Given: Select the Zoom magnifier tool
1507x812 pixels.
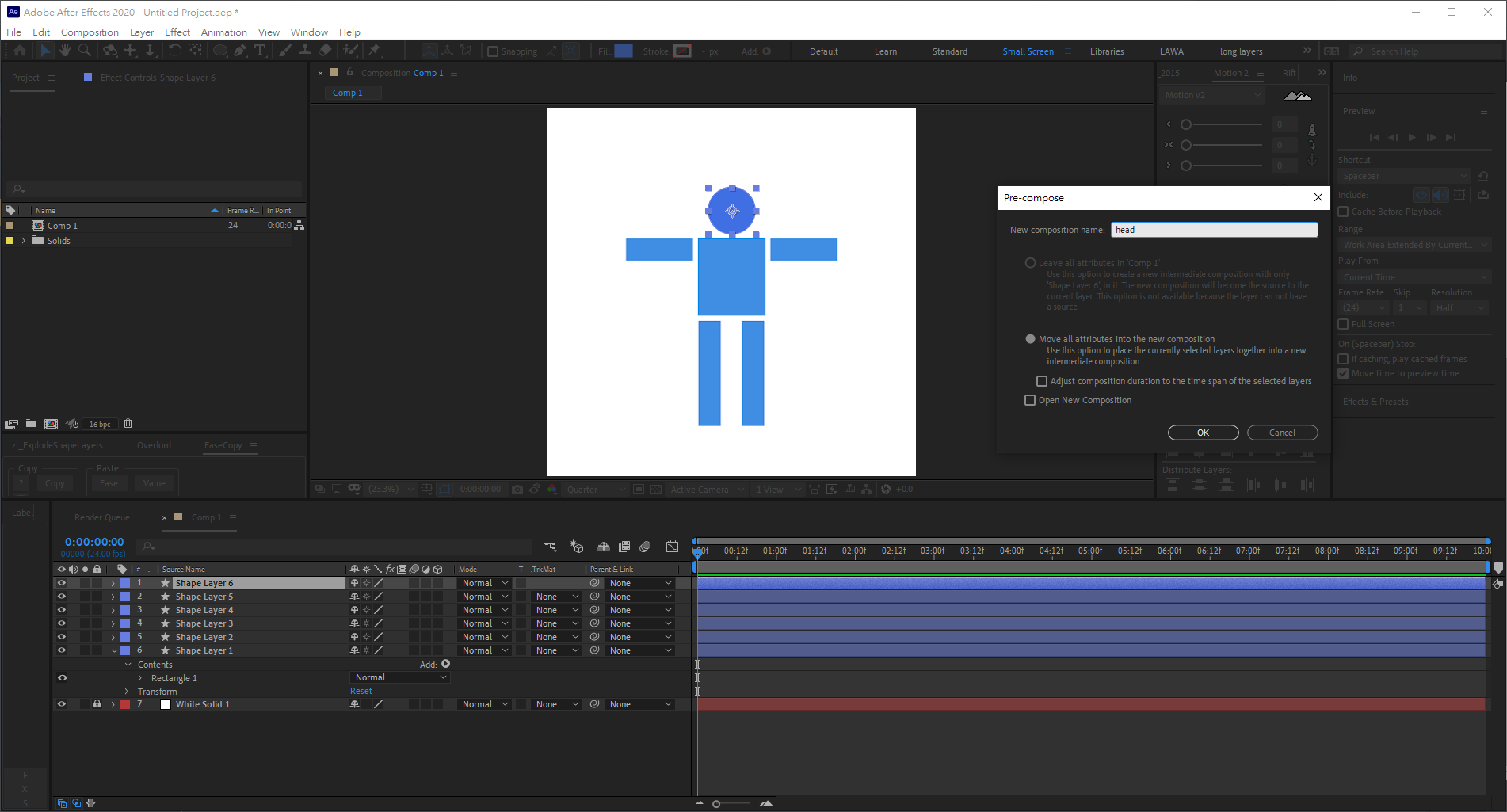Looking at the screenshot, I should point(85,51).
